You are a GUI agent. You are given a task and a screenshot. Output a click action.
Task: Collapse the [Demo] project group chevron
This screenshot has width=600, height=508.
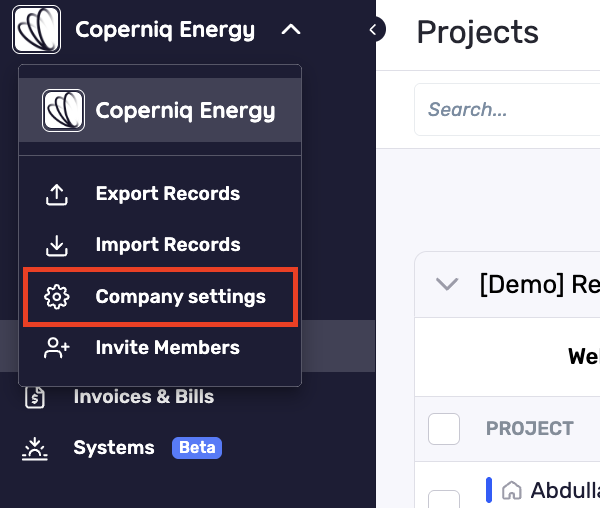tap(447, 284)
